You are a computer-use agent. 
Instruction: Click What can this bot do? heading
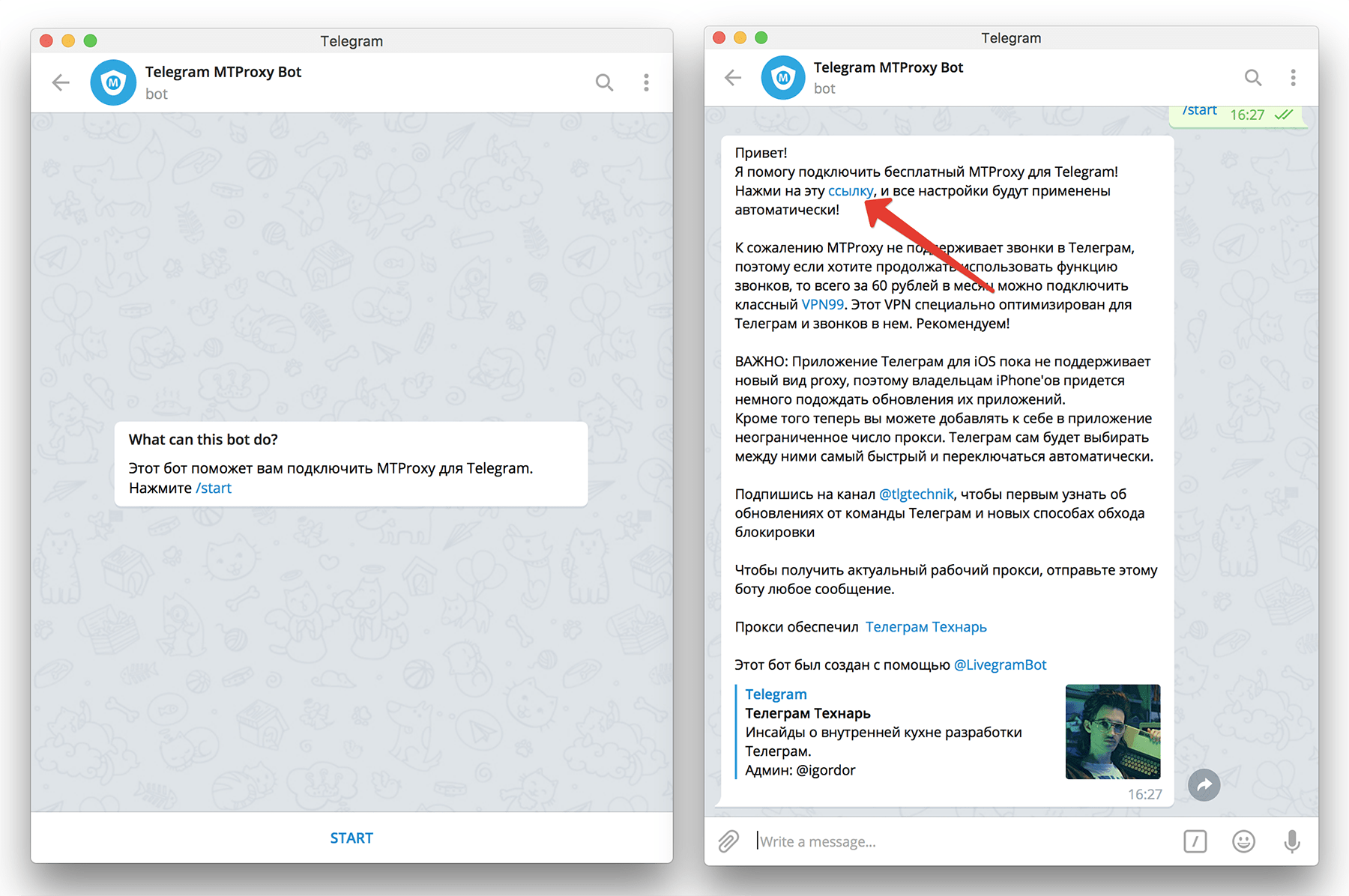tap(203, 440)
